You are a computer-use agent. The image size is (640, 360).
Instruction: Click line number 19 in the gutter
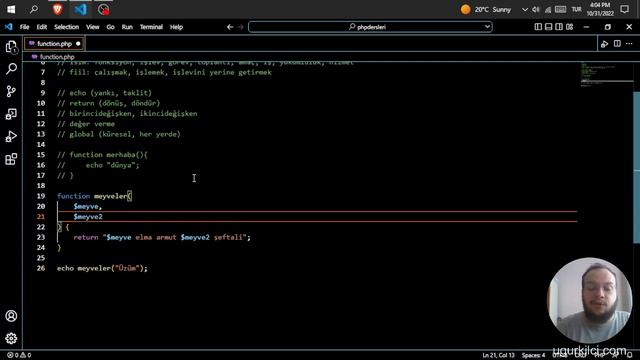41,196
